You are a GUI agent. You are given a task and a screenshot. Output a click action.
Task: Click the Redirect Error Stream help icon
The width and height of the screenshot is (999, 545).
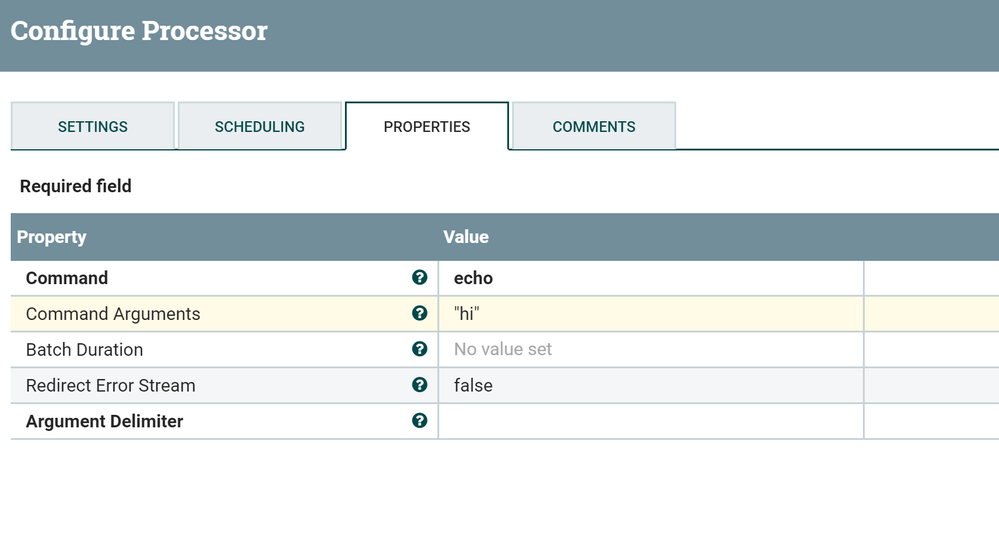420,385
